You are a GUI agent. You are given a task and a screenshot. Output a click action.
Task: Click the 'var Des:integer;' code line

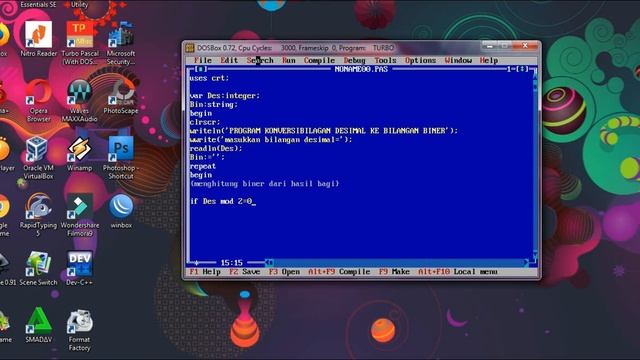224,96
